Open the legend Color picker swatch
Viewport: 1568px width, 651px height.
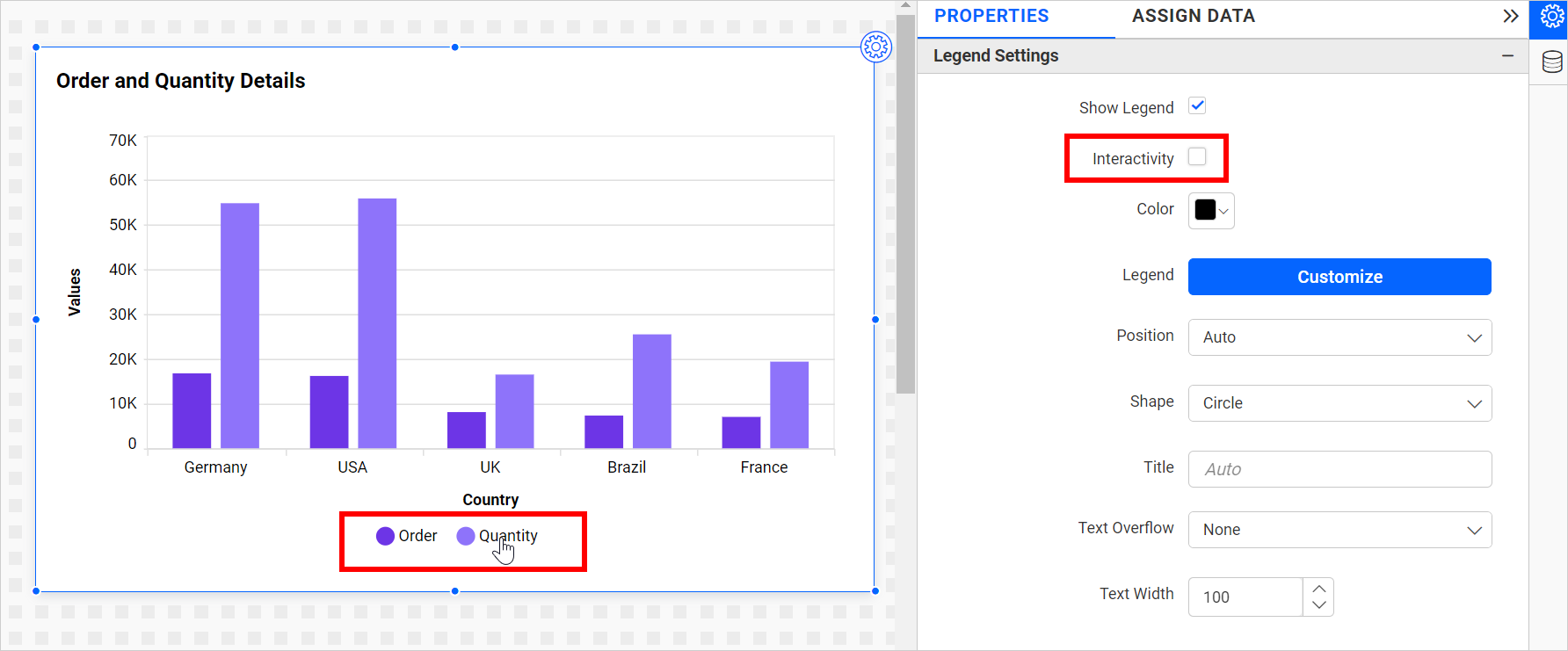(1210, 211)
